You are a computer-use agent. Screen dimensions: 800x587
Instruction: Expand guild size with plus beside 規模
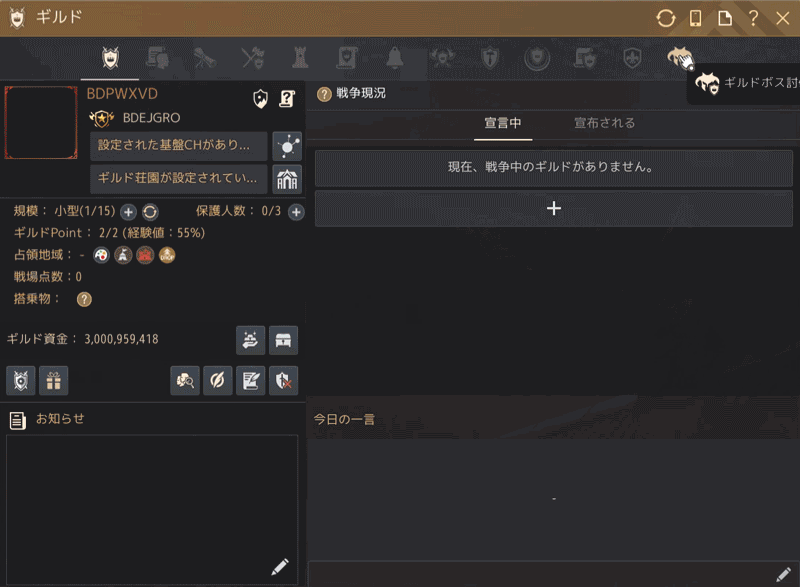pyautogui.click(x=128, y=212)
